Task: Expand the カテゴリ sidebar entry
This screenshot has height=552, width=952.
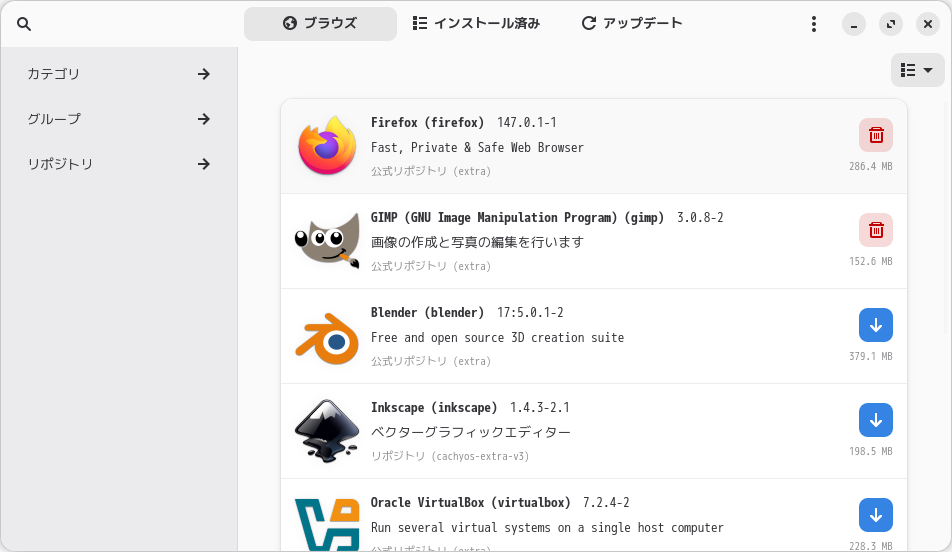Action: pyautogui.click(x=118, y=74)
